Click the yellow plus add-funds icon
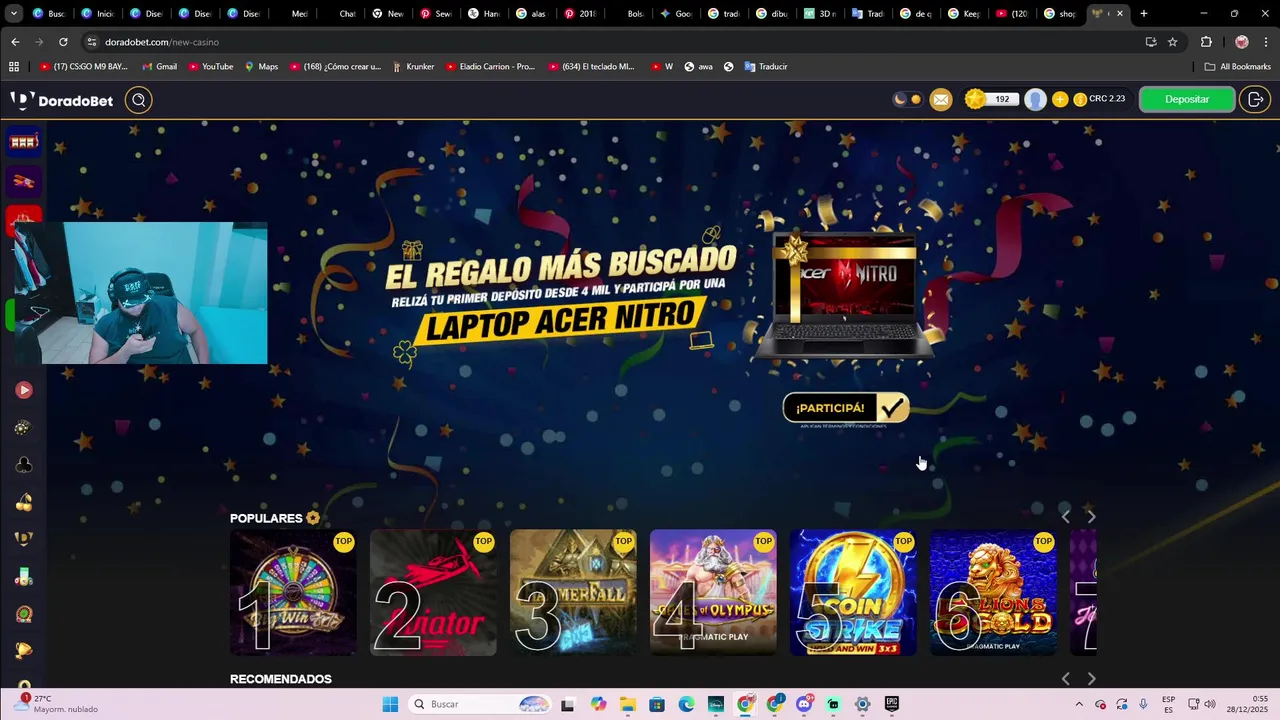Screen dimensions: 1280x720 point(1060,99)
